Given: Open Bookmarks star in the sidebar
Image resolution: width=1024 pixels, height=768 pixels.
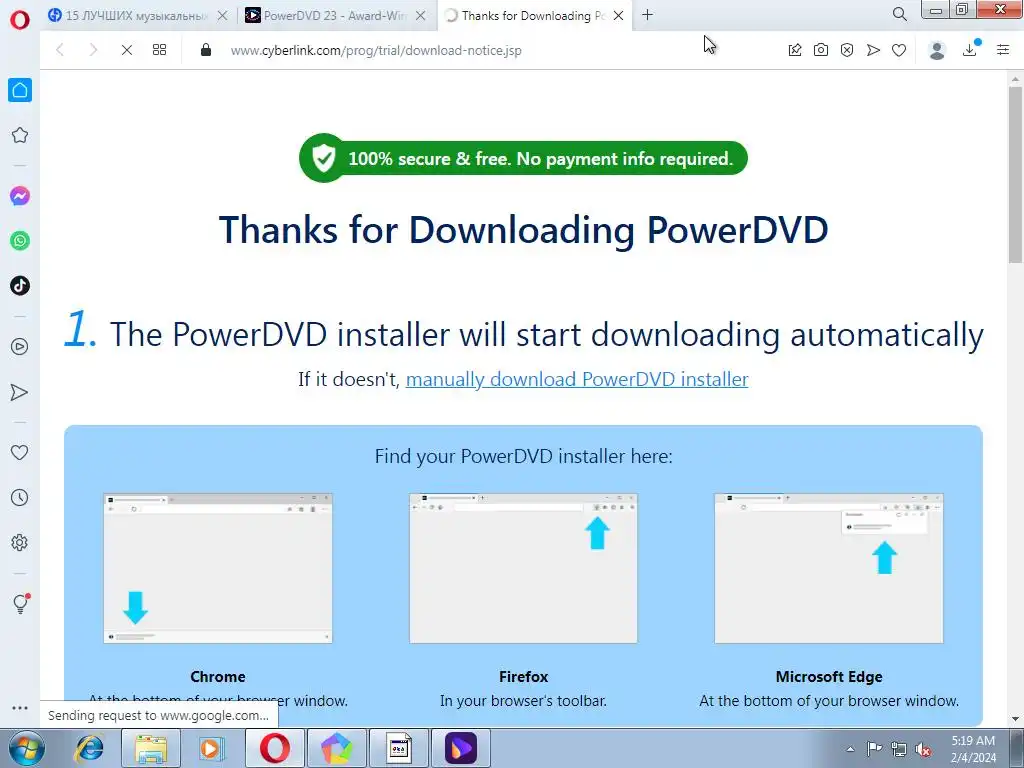Looking at the screenshot, I should [x=20, y=135].
